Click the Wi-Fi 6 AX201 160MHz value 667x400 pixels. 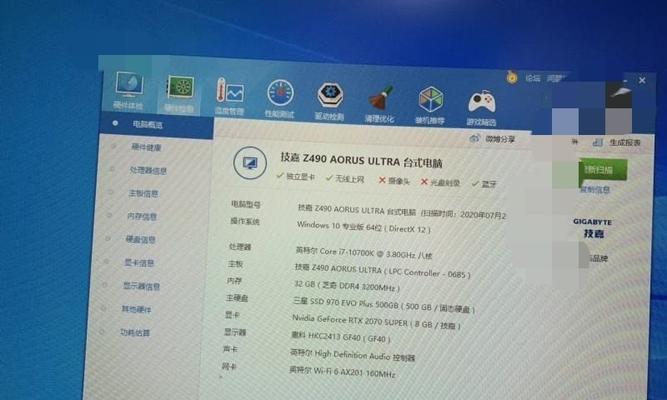[342, 371]
